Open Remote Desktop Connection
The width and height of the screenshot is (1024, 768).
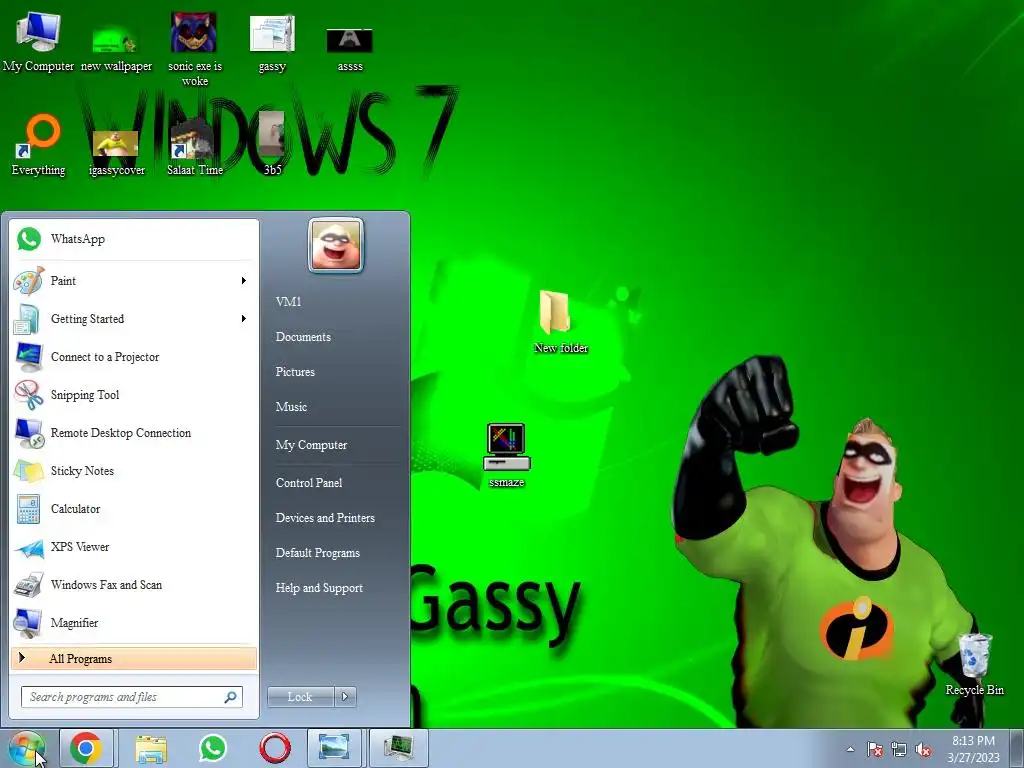[x=133, y=433]
